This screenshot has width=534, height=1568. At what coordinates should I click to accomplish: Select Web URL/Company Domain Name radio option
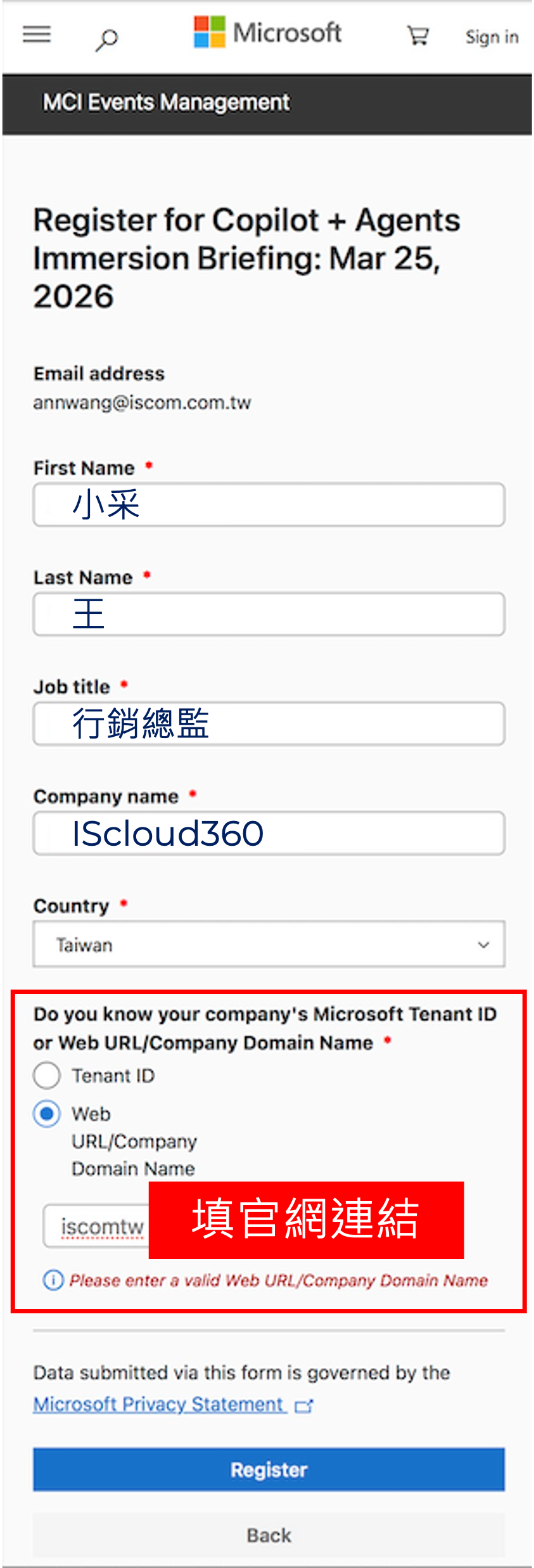[47, 1114]
